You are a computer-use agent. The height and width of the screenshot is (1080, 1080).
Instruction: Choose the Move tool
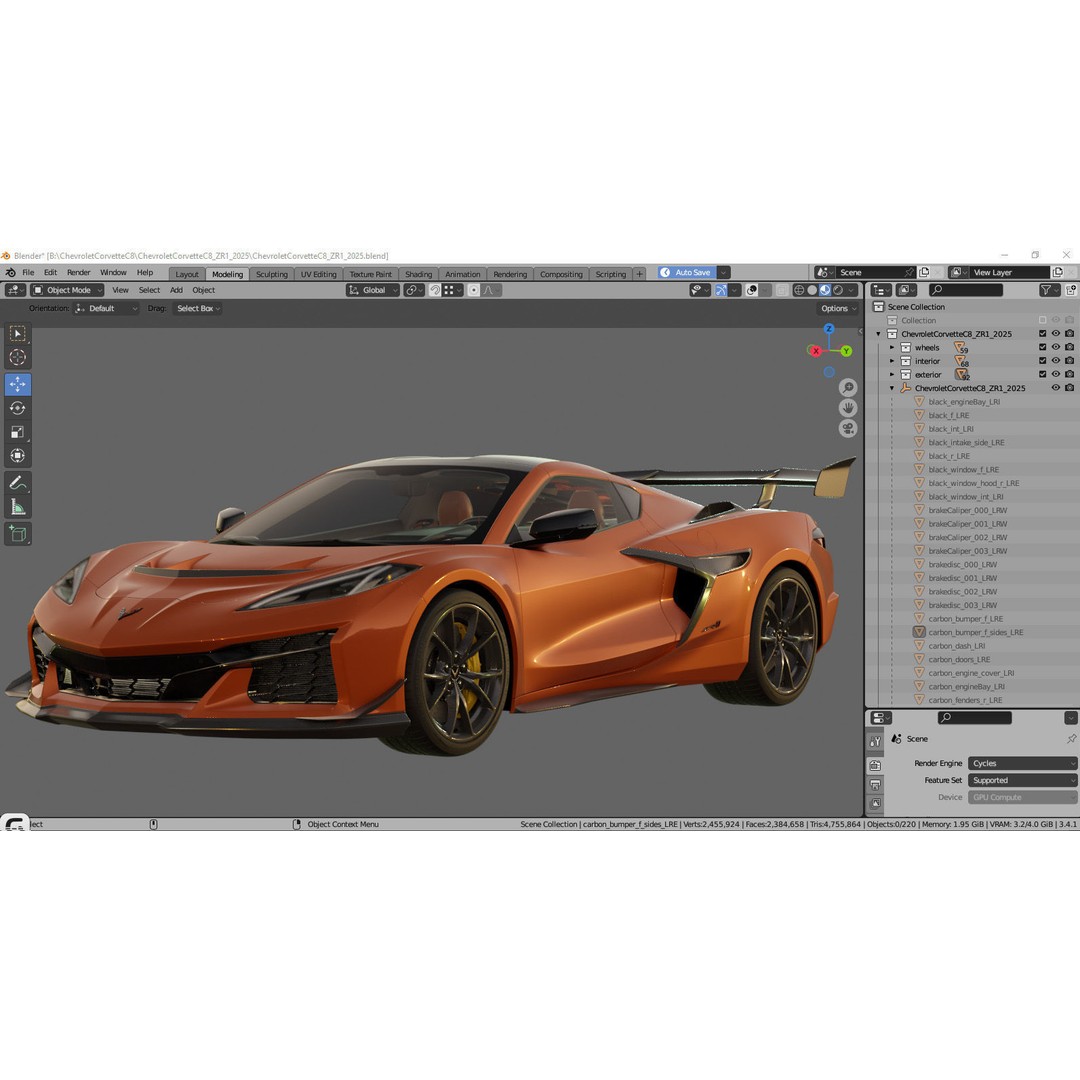pyautogui.click(x=18, y=384)
